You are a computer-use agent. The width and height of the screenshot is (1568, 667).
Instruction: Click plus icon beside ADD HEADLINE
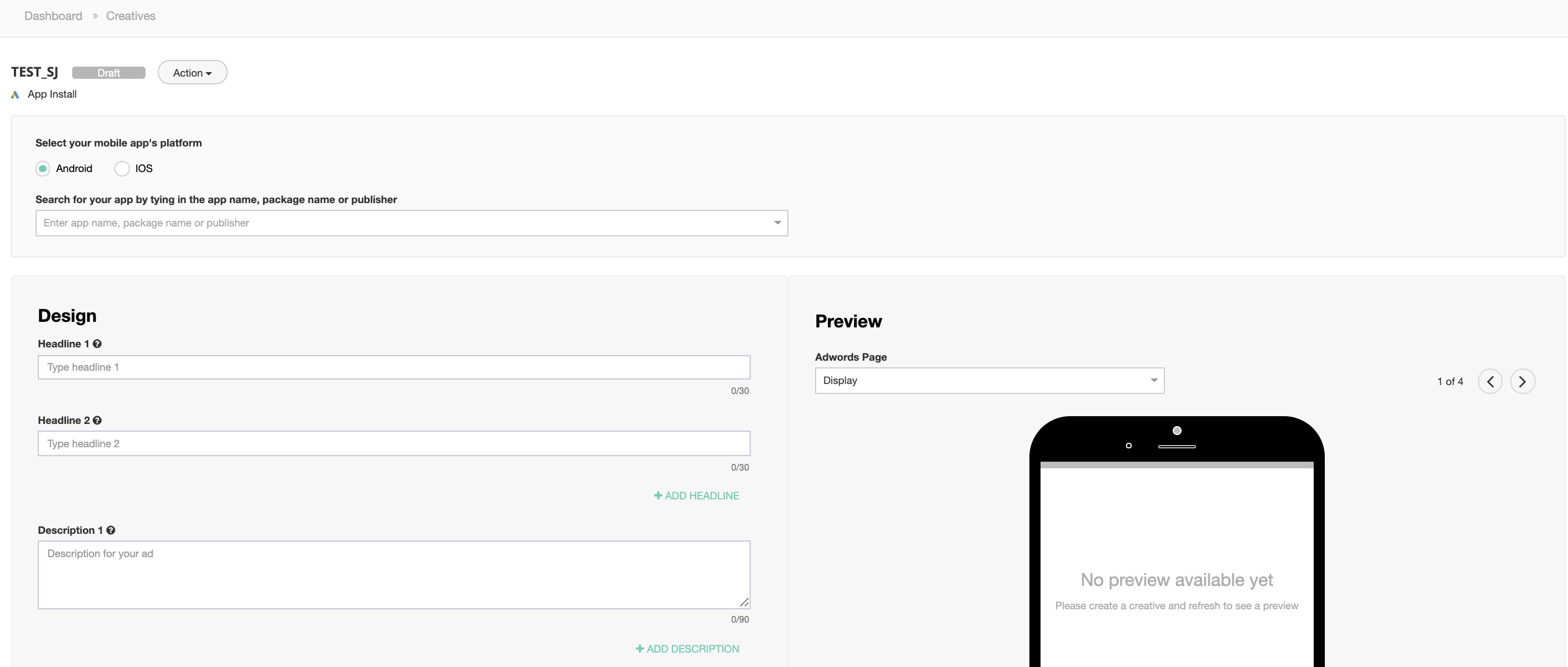pyautogui.click(x=657, y=496)
